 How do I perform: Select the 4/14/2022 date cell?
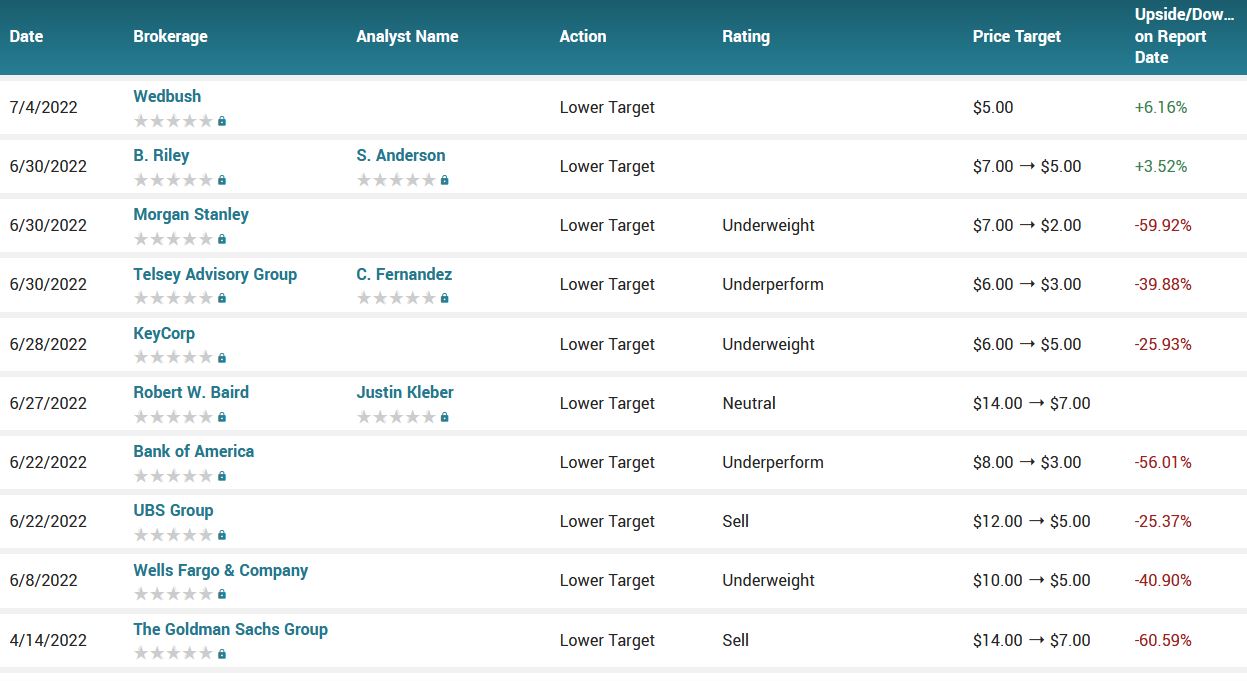point(48,640)
